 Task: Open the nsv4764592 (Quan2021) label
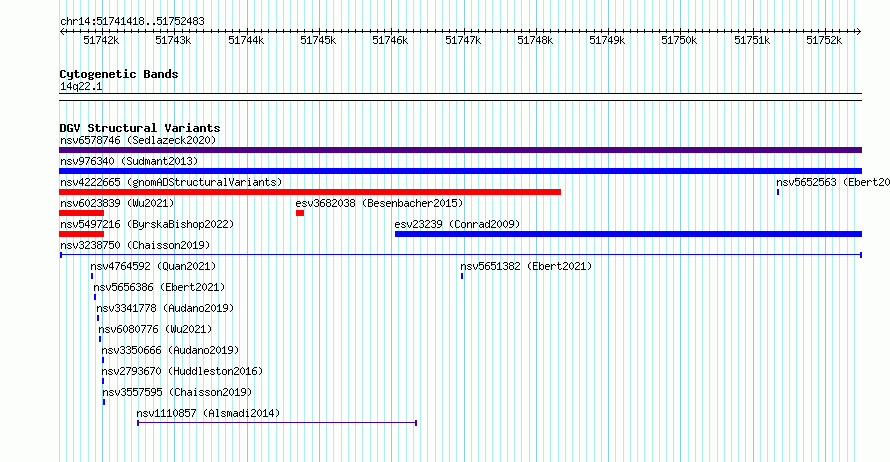pyautogui.click(x=153, y=266)
